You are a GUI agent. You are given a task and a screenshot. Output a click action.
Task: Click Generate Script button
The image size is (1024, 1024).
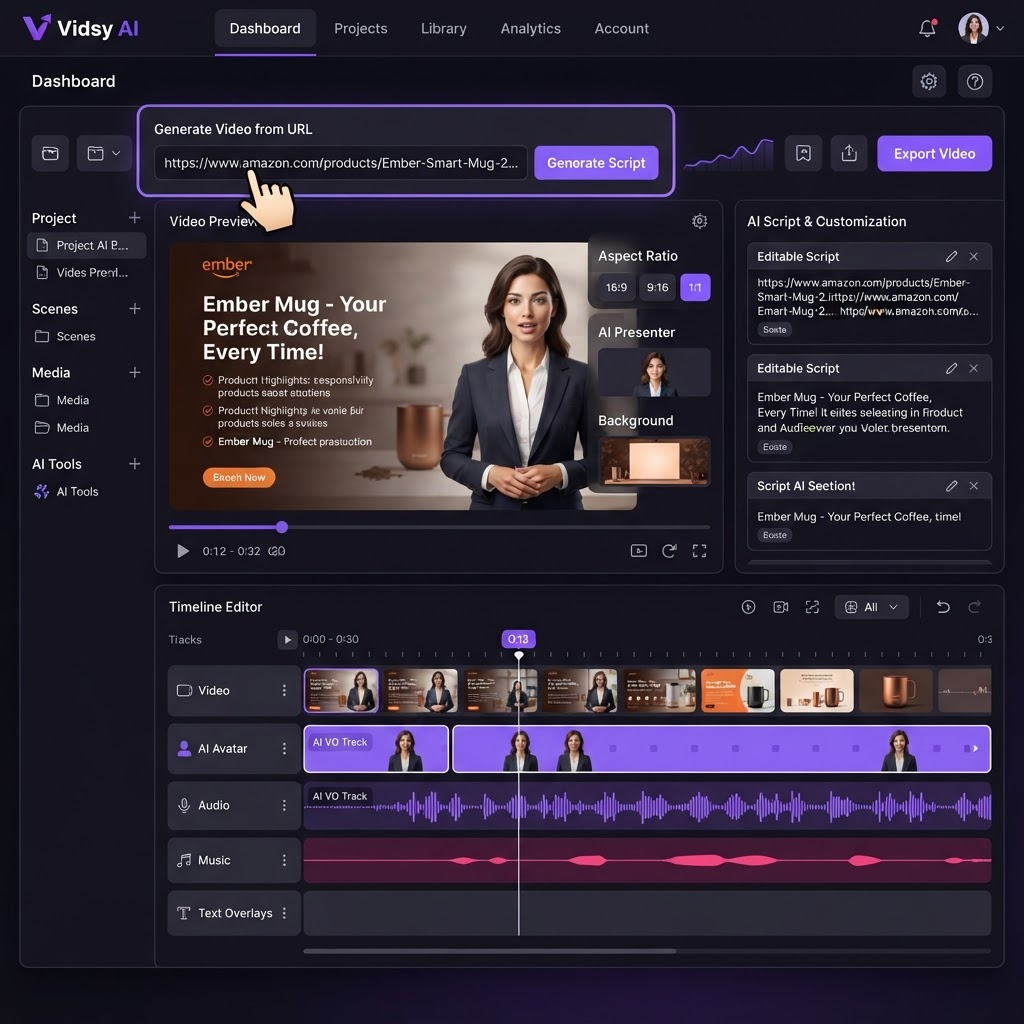(596, 163)
